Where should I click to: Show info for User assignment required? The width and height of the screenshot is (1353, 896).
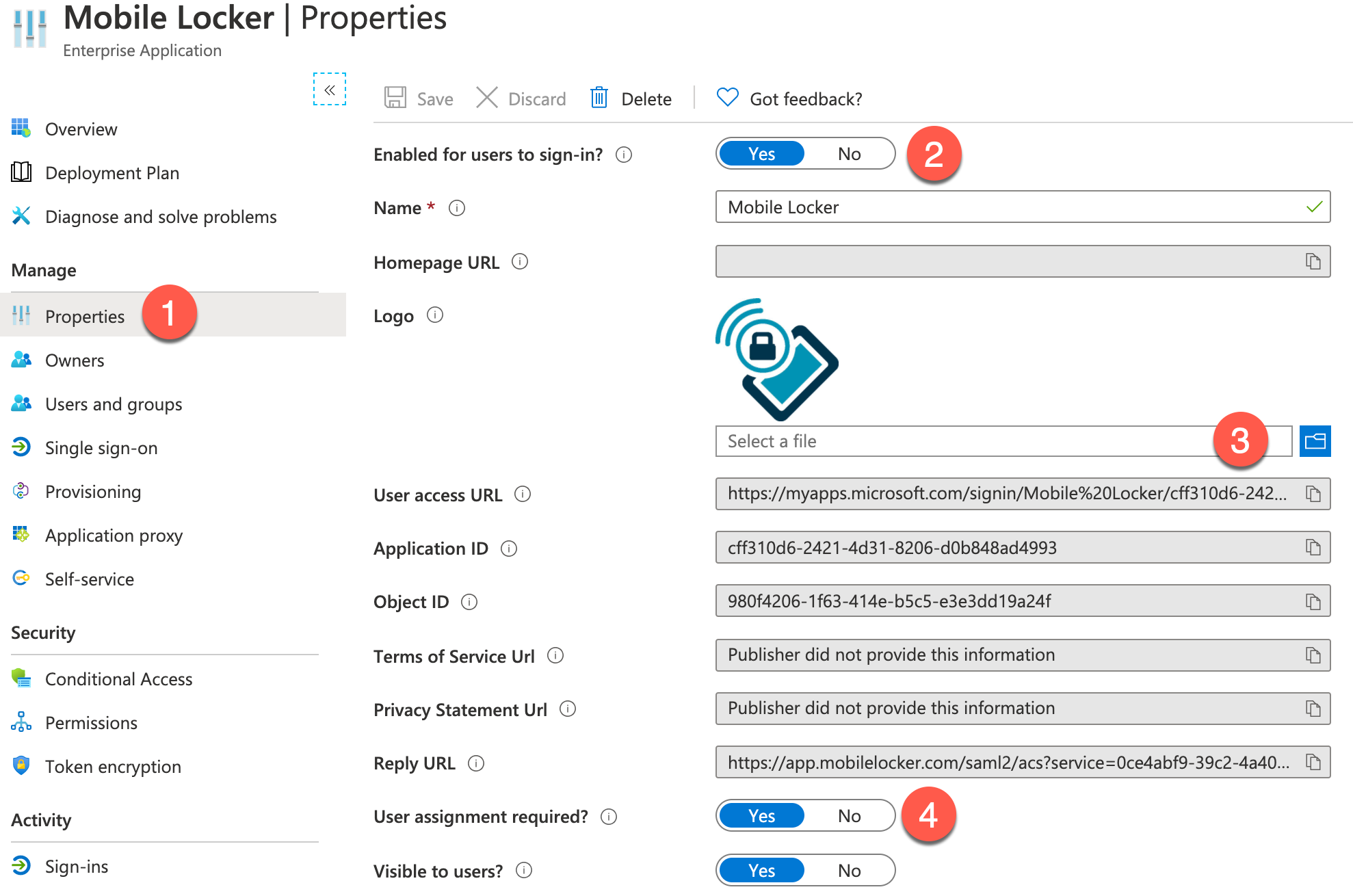pos(609,817)
